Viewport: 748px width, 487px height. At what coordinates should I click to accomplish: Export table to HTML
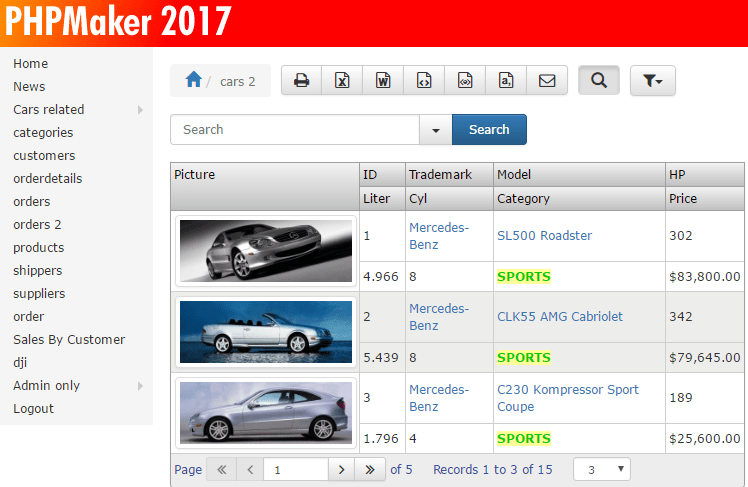424,81
